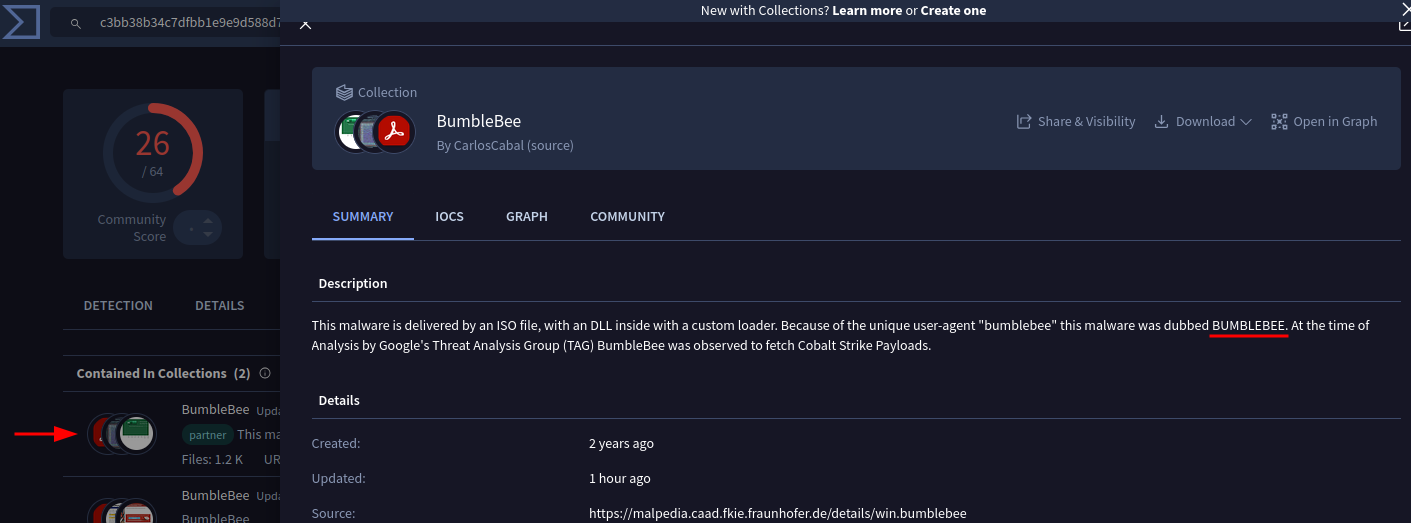This screenshot has width=1411, height=523.
Task: Click Open in Graph
Action: click(1324, 121)
